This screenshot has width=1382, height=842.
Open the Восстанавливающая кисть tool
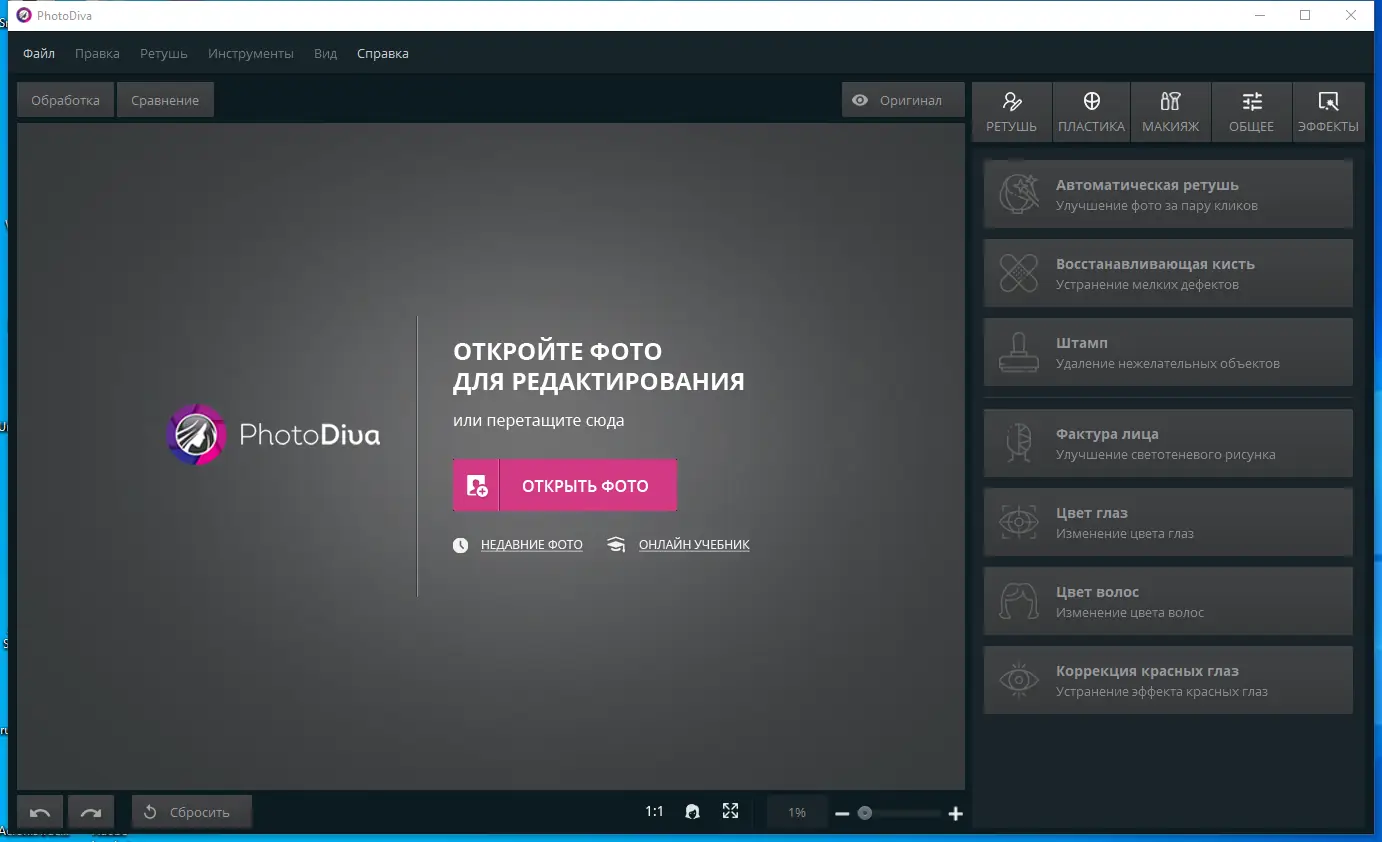(x=1168, y=273)
